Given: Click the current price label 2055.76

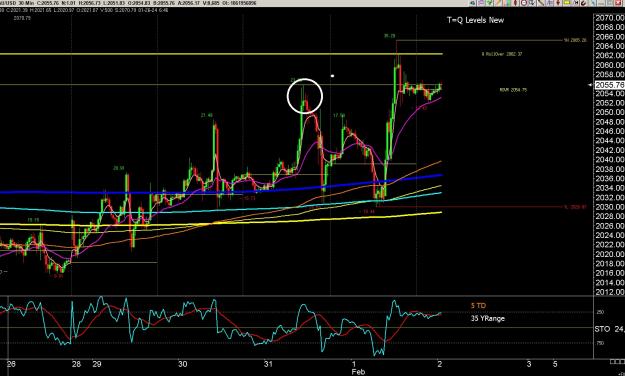Looking at the screenshot, I should (609, 85).
